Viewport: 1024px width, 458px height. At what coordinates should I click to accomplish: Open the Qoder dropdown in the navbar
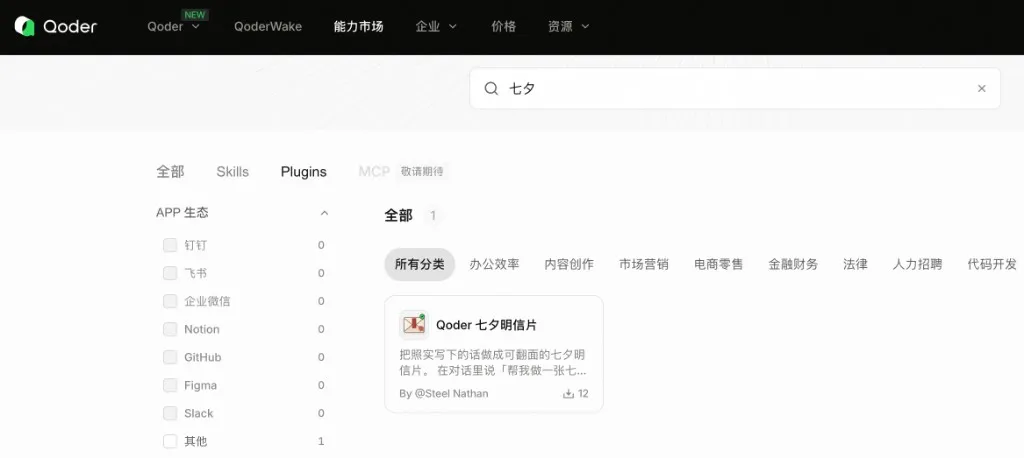tap(174, 27)
